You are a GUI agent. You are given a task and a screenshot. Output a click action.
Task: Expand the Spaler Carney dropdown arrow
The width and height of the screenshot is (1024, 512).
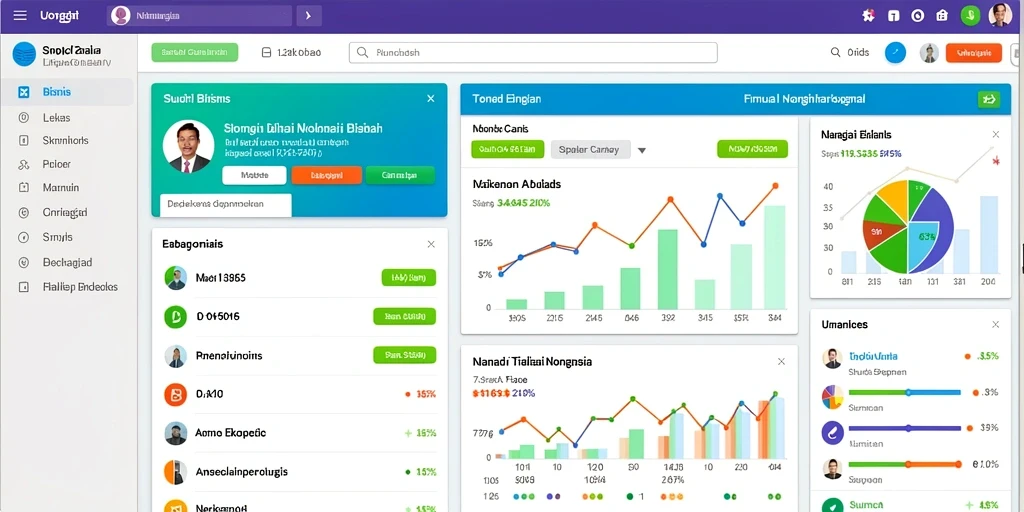[641, 150]
